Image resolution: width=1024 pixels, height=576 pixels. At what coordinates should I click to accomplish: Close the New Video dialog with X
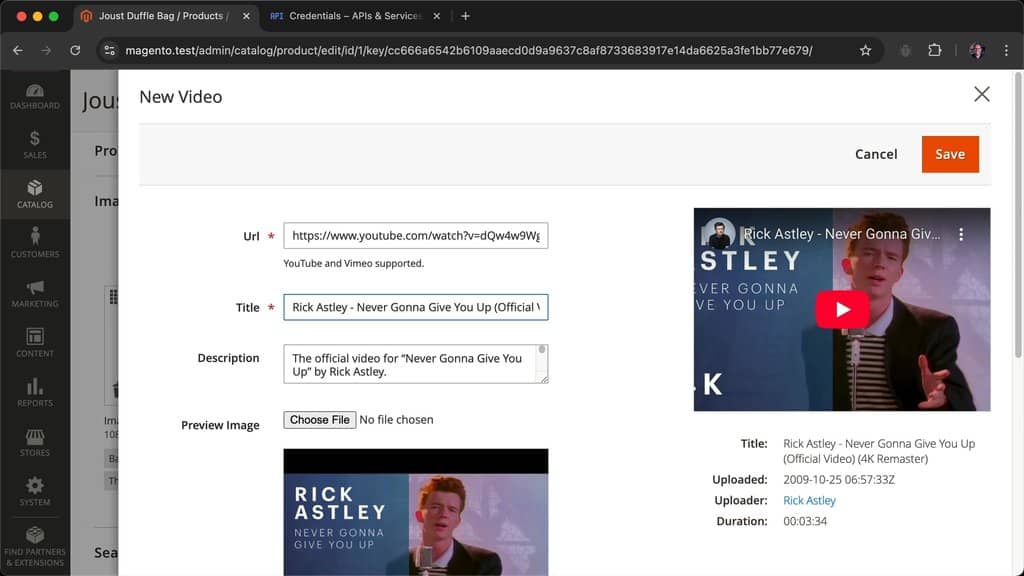tap(981, 94)
